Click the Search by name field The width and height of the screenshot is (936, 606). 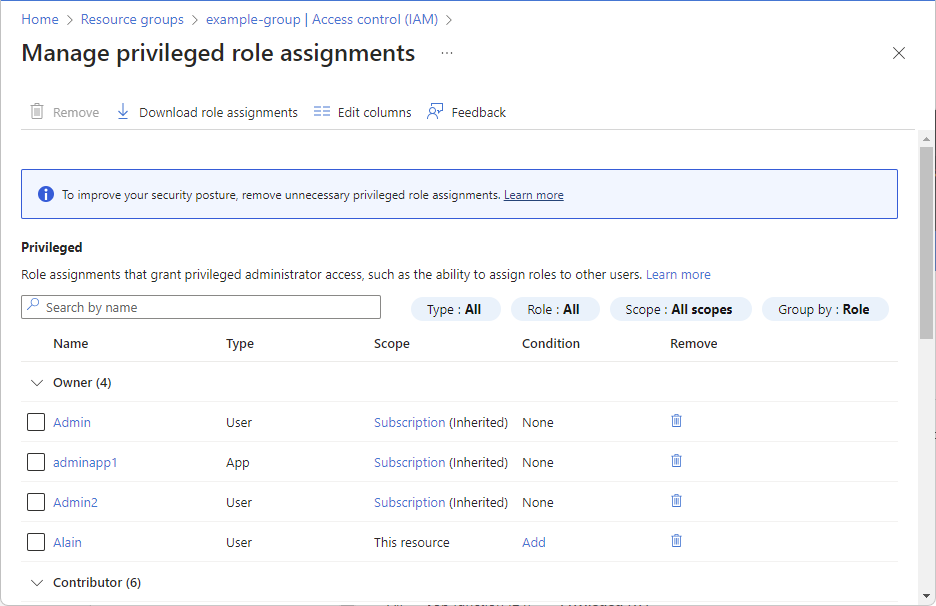pyautogui.click(x=200, y=307)
